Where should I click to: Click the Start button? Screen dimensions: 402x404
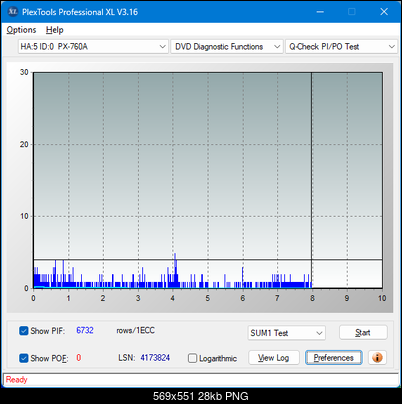(x=363, y=332)
